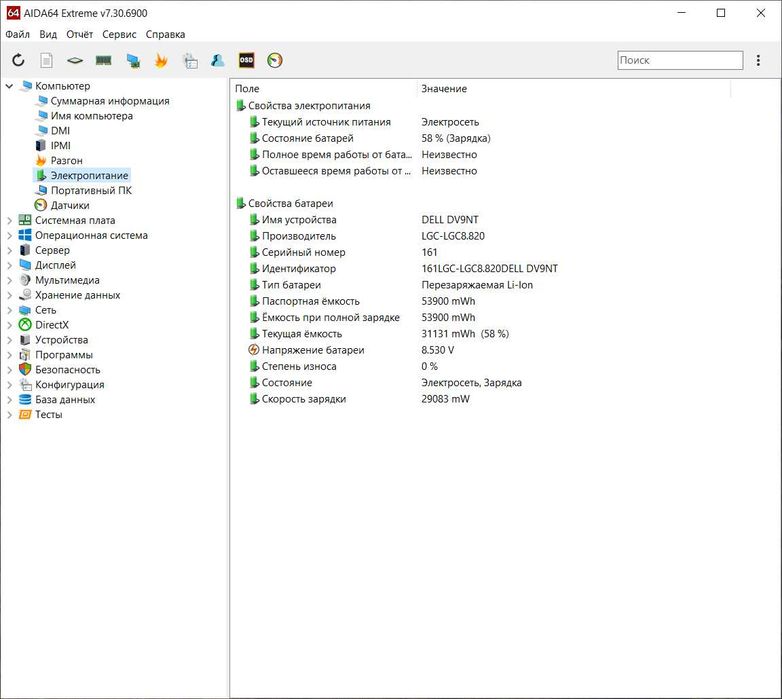Image resolution: width=782 pixels, height=699 pixels.
Task: Open the Сервис menu
Action: (119, 34)
